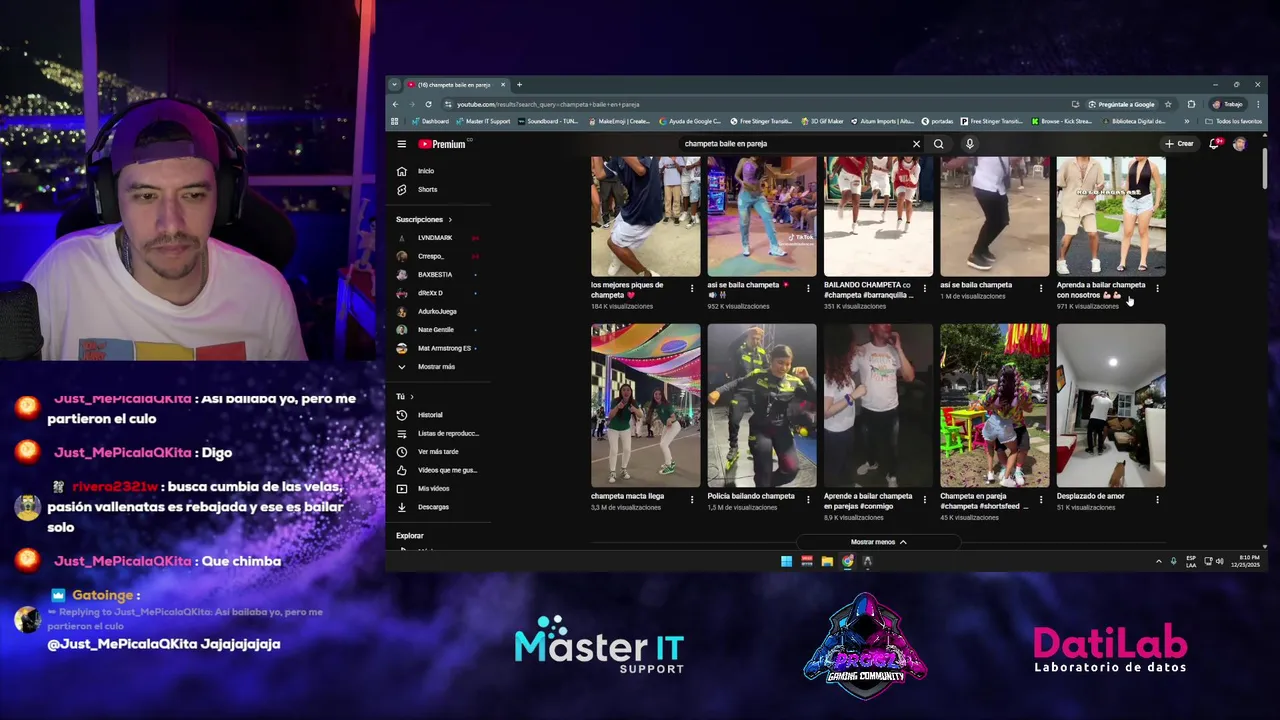Screen dimensions: 1280x720
Task: Open 'Aprende a bailar champeta en parejas' title
Action: click(868, 501)
